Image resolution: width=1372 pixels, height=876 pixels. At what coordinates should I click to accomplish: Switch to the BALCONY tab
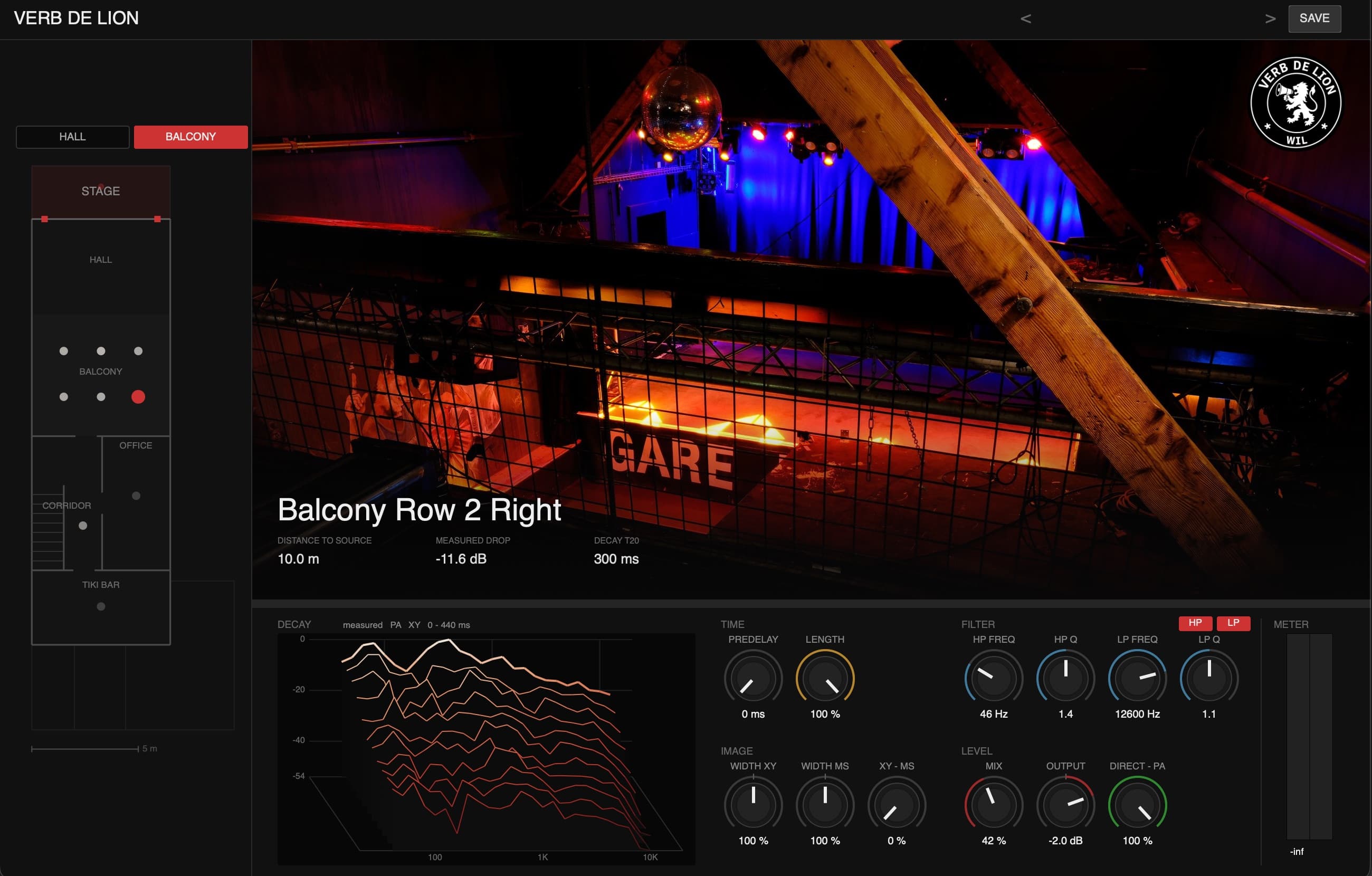pyautogui.click(x=191, y=137)
